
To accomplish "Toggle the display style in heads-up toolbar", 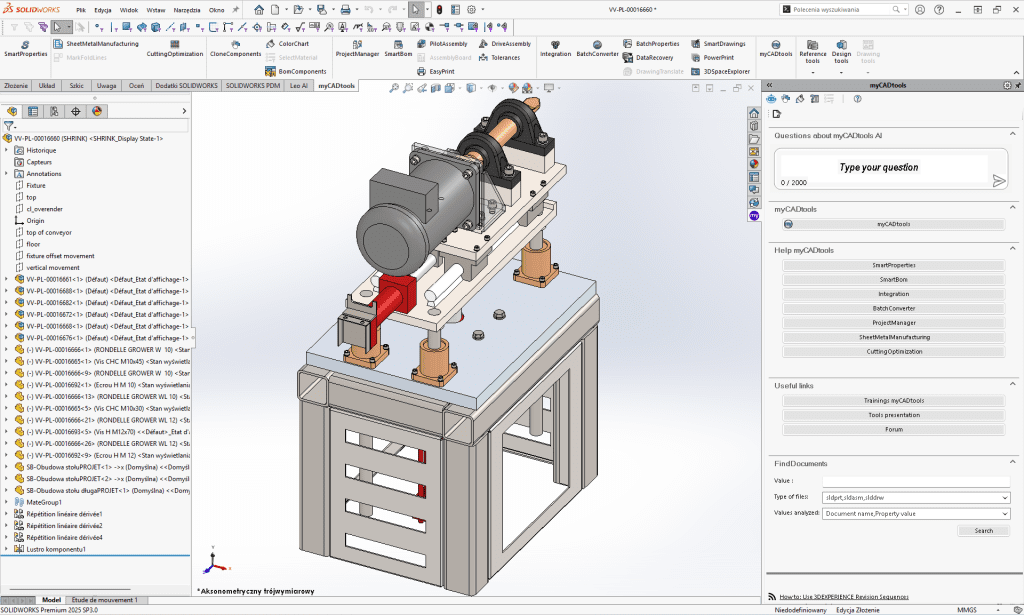I will [471, 88].
